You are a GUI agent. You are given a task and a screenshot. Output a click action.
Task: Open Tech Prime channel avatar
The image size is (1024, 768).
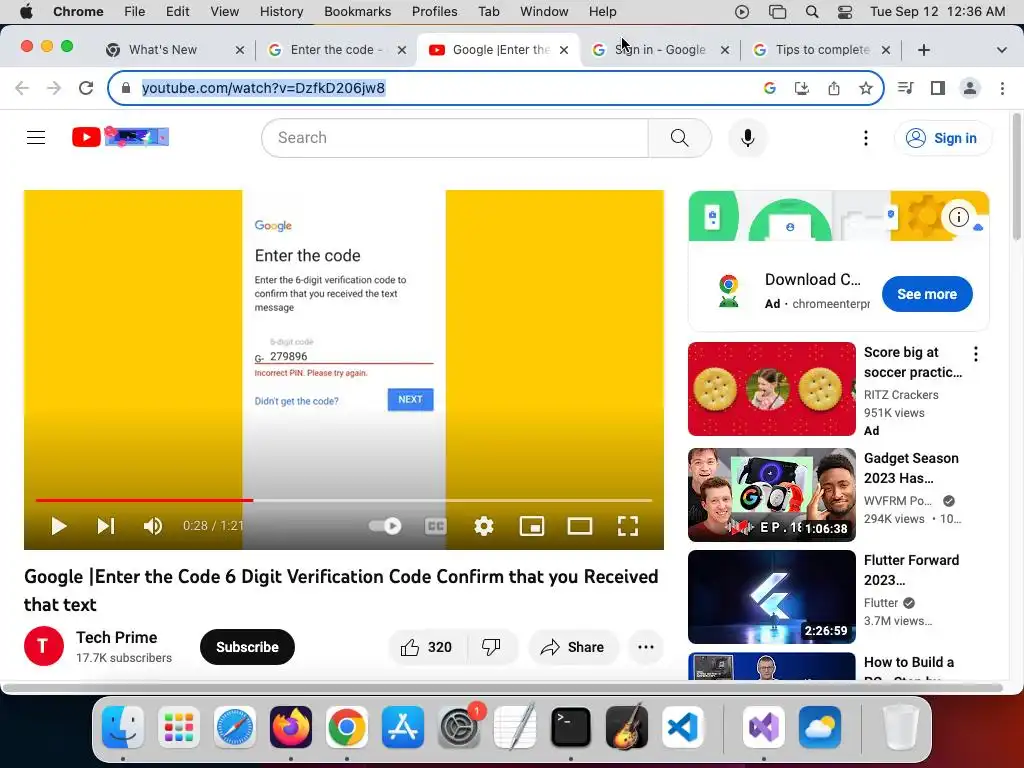coord(44,646)
